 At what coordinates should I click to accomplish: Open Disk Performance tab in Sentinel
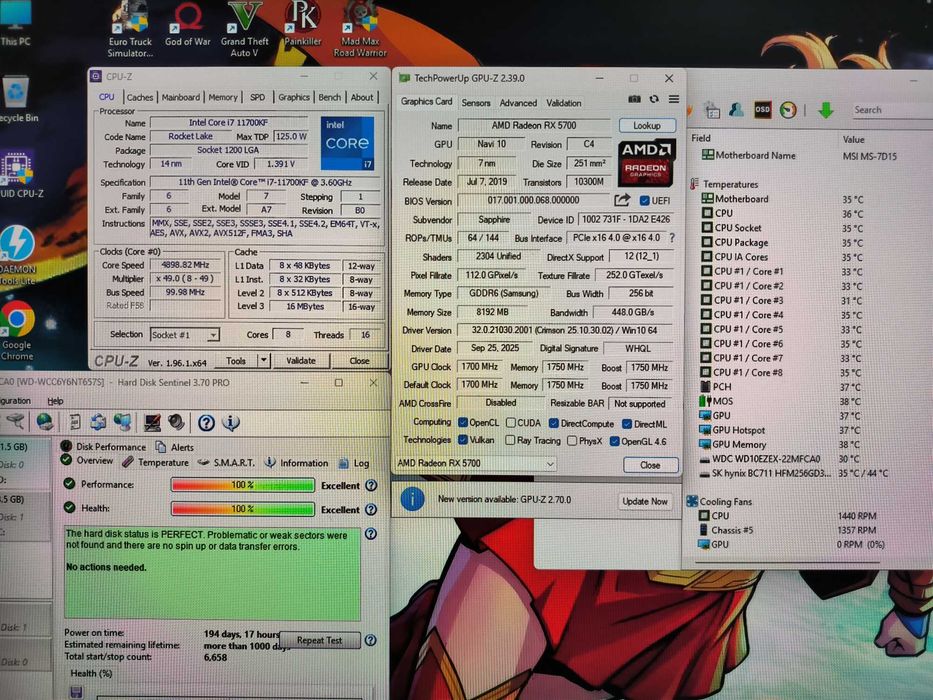pos(103,446)
